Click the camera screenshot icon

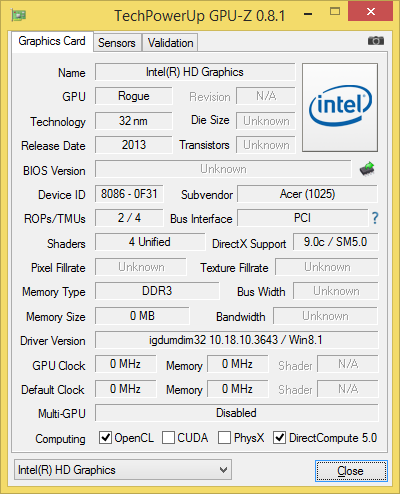376,41
